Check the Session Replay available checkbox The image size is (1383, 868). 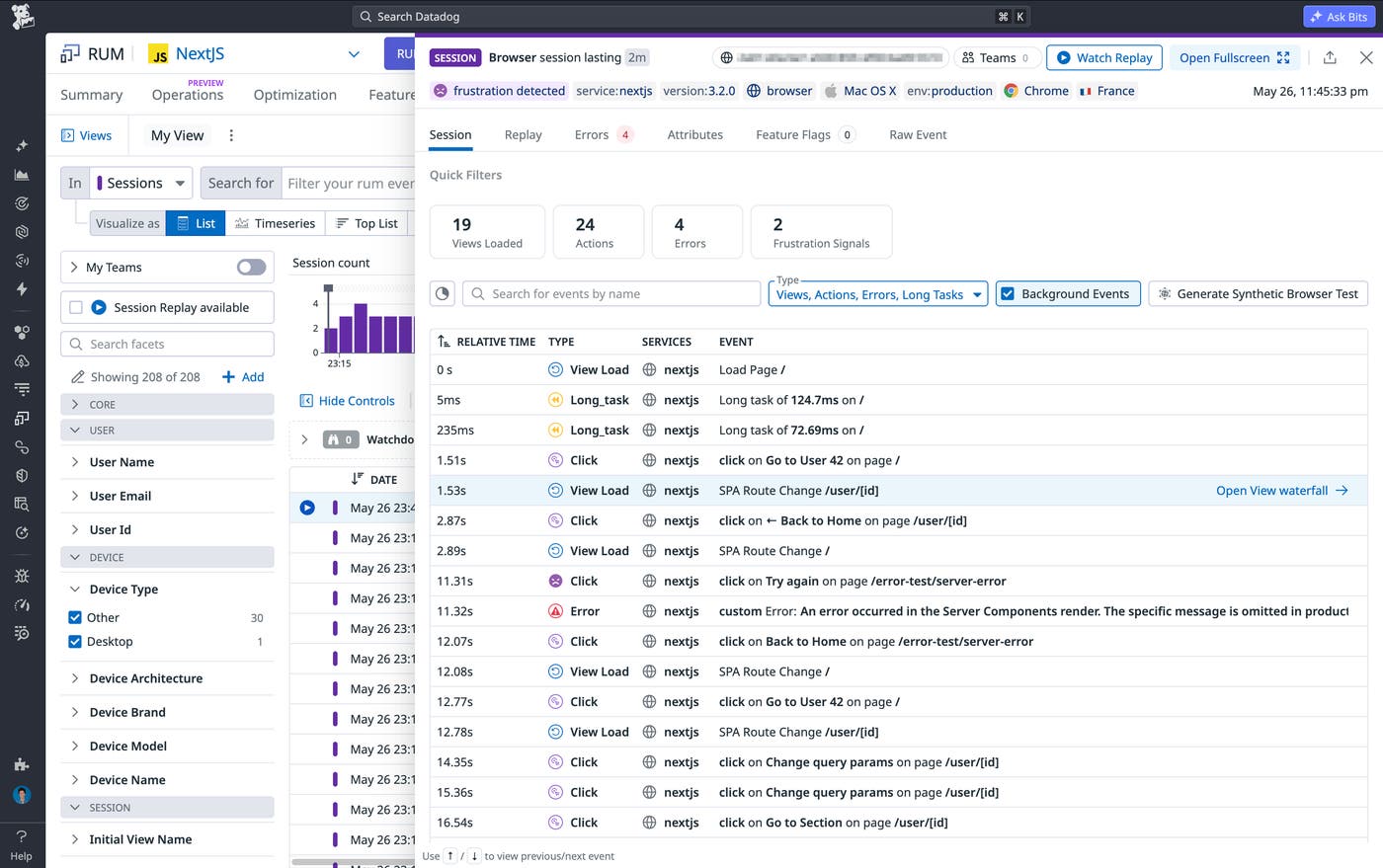[76, 307]
